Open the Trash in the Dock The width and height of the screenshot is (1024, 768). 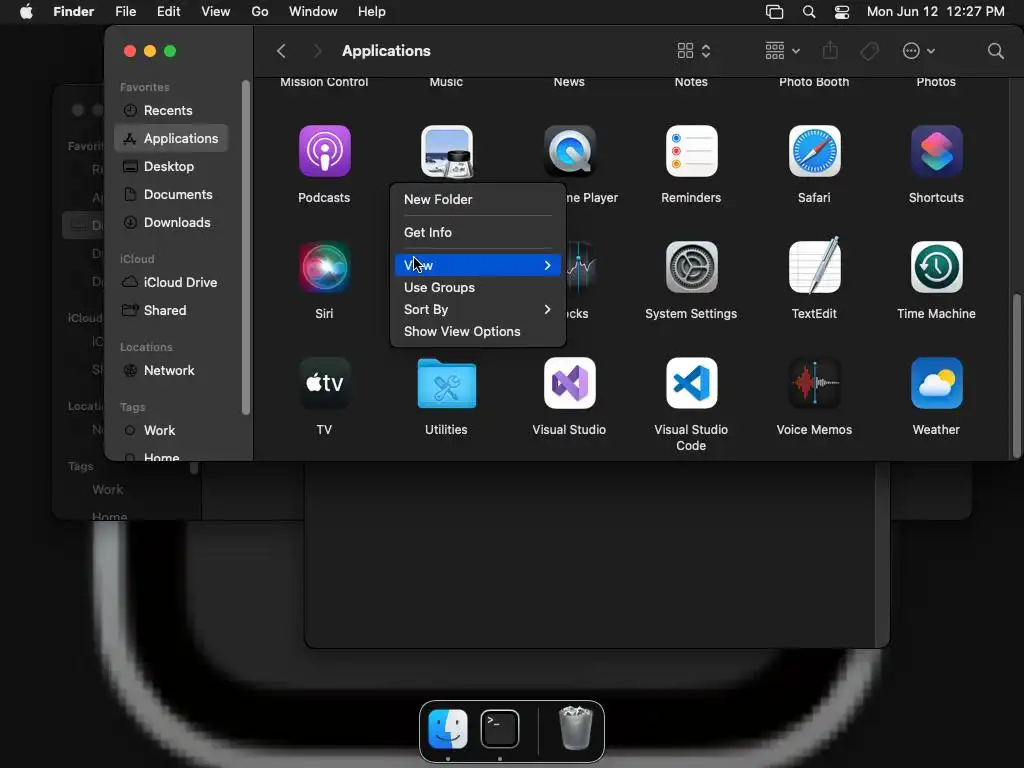pyautogui.click(x=575, y=728)
